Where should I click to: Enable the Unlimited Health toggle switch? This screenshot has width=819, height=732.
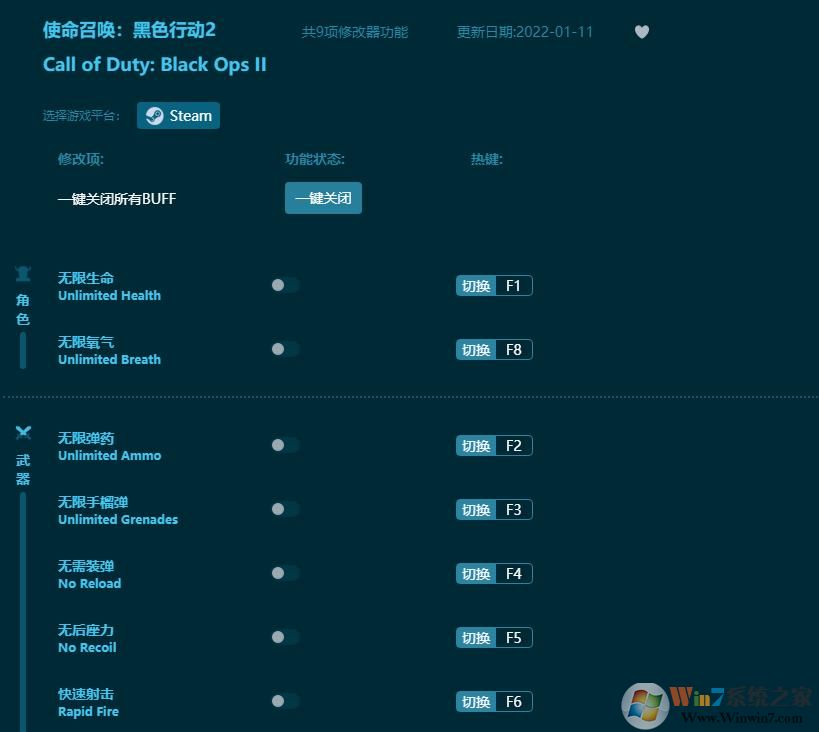(x=284, y=285)
